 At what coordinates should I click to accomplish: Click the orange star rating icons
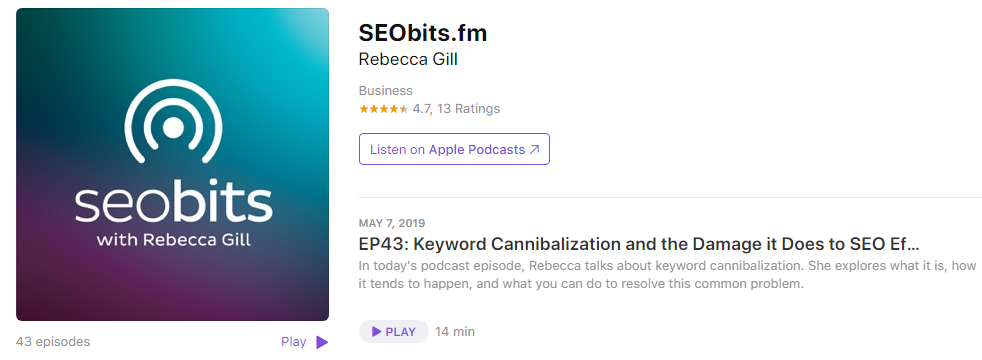pos(383,109)
